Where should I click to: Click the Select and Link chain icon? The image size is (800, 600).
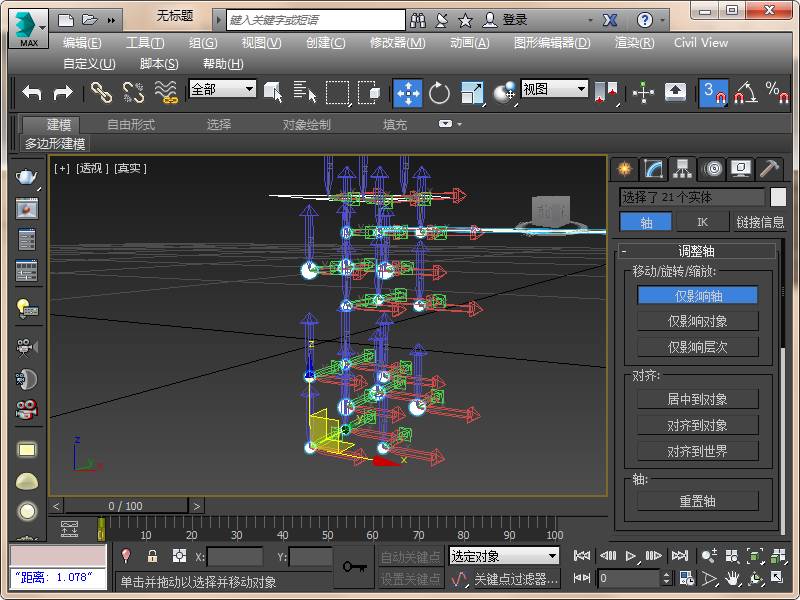coord(101,92)
